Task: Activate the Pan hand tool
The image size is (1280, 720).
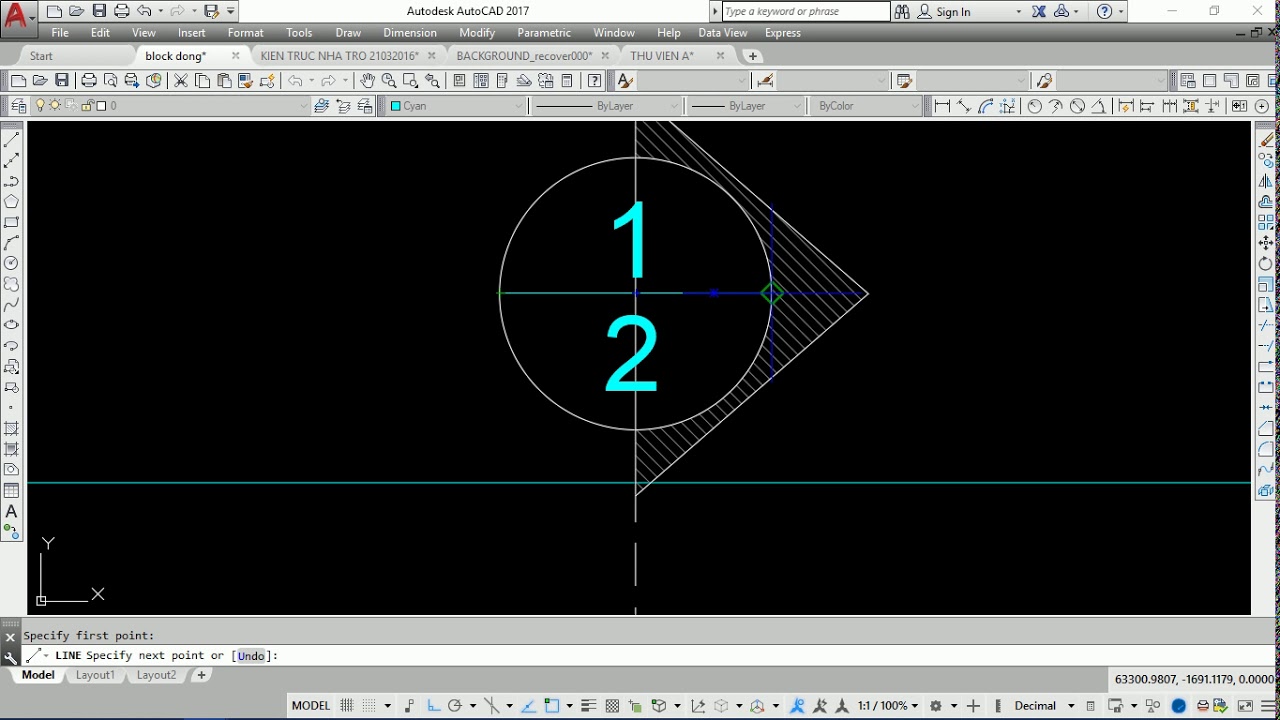Action: [x=367, y=81]
